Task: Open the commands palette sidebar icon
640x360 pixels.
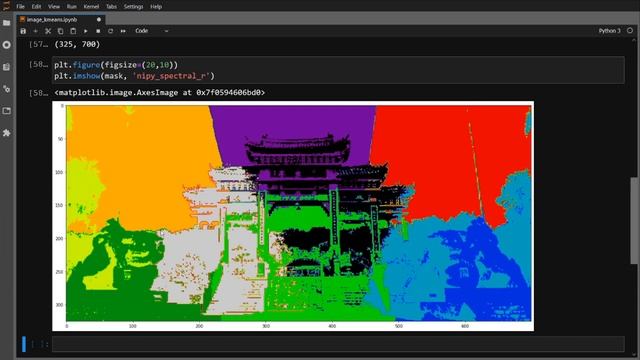Action: (7, 67)
